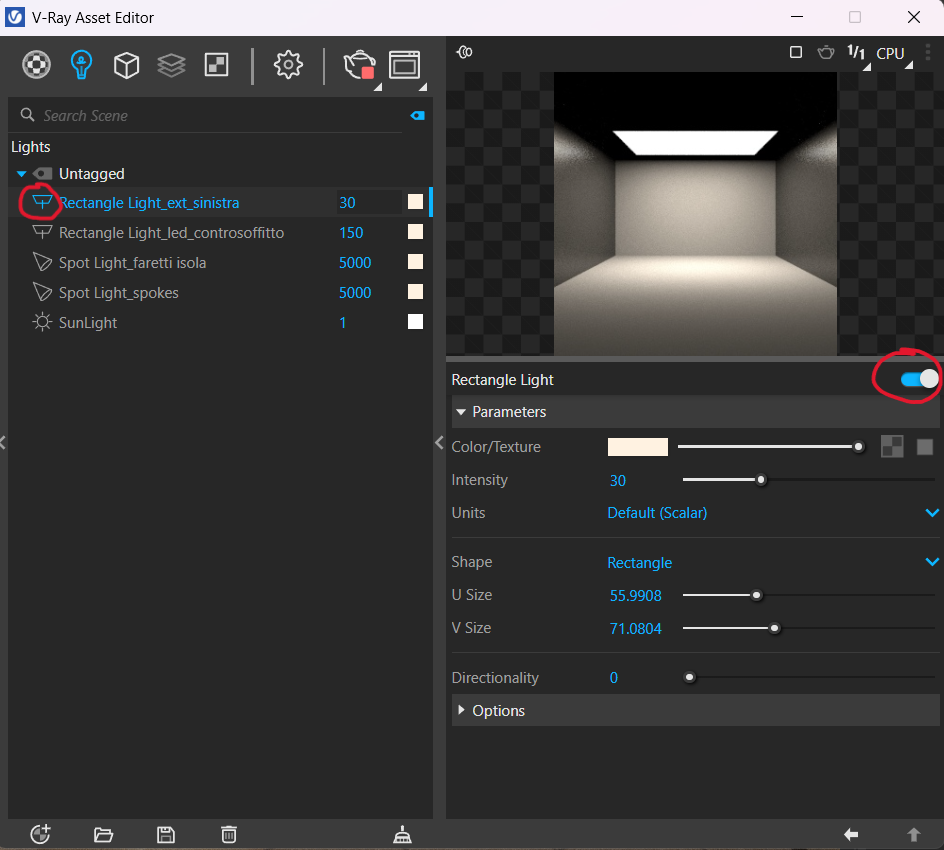Click the back arrow at bottom right

(x=851, y=834)
